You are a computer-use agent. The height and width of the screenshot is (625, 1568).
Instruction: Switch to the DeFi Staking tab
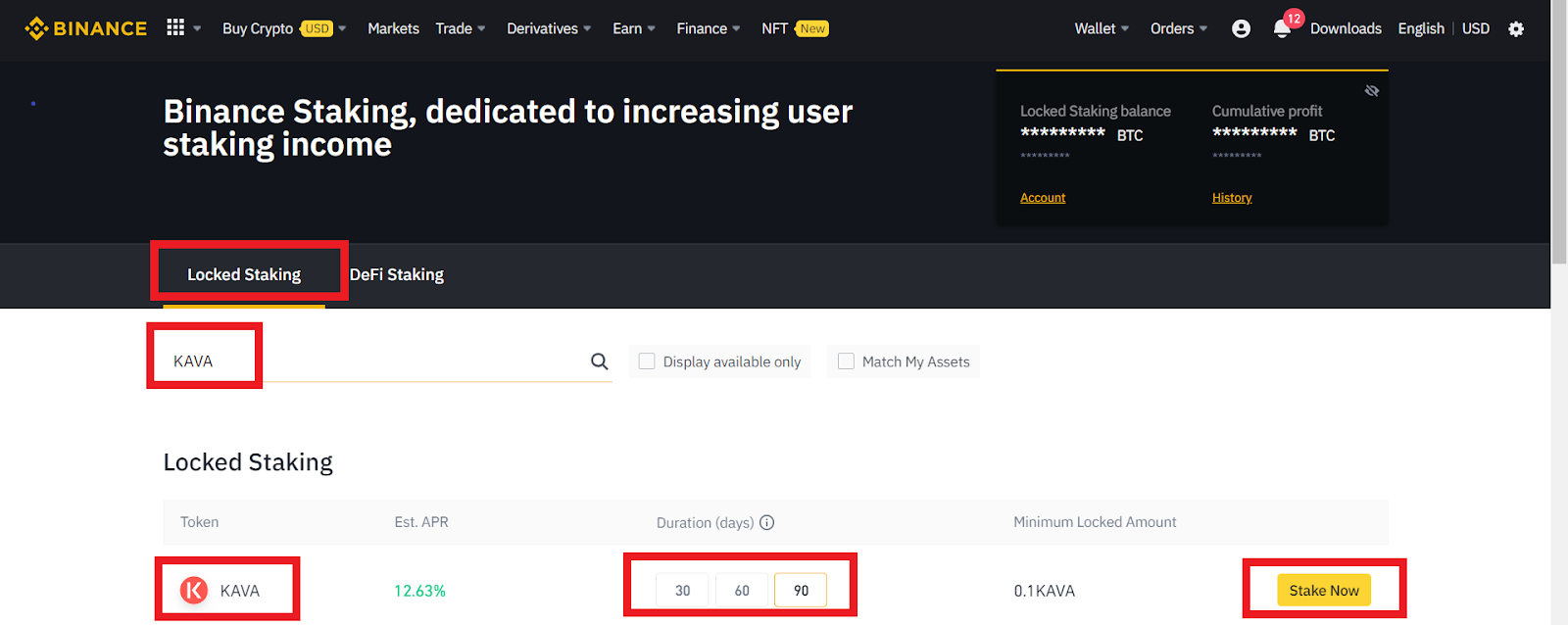[x=397, y=274]
